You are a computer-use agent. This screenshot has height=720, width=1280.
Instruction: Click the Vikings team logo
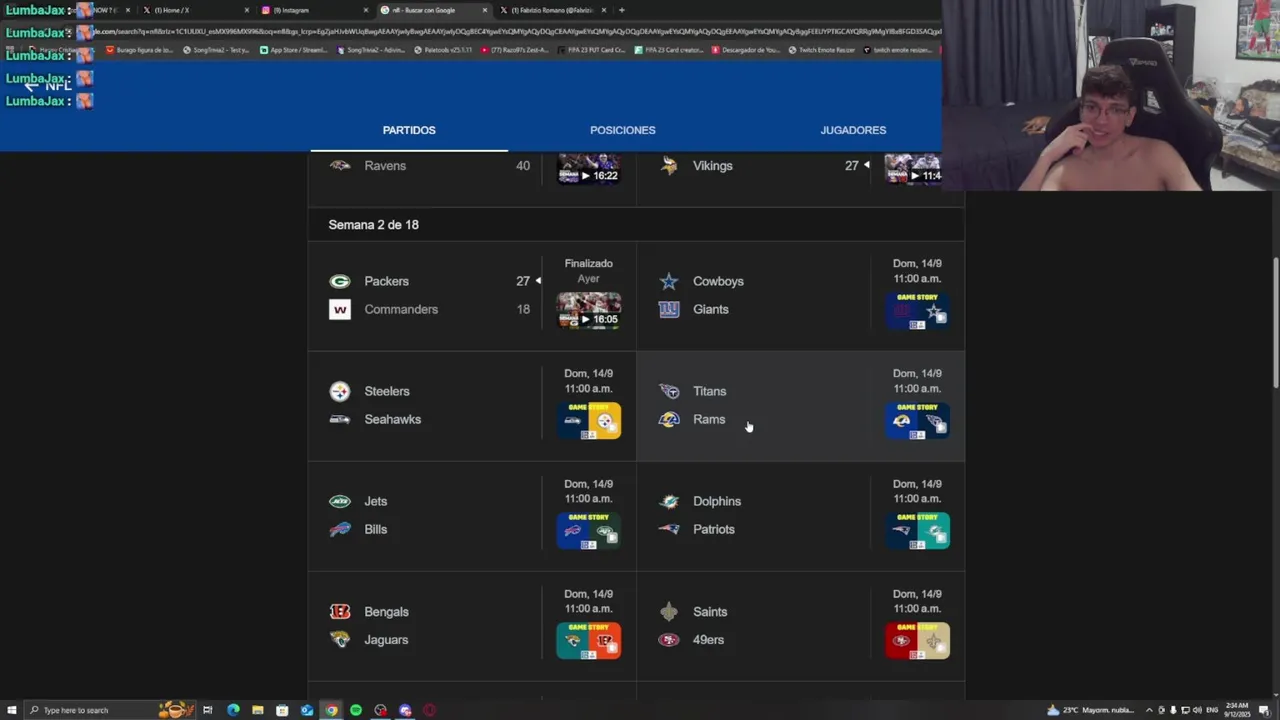click(669, 166)
